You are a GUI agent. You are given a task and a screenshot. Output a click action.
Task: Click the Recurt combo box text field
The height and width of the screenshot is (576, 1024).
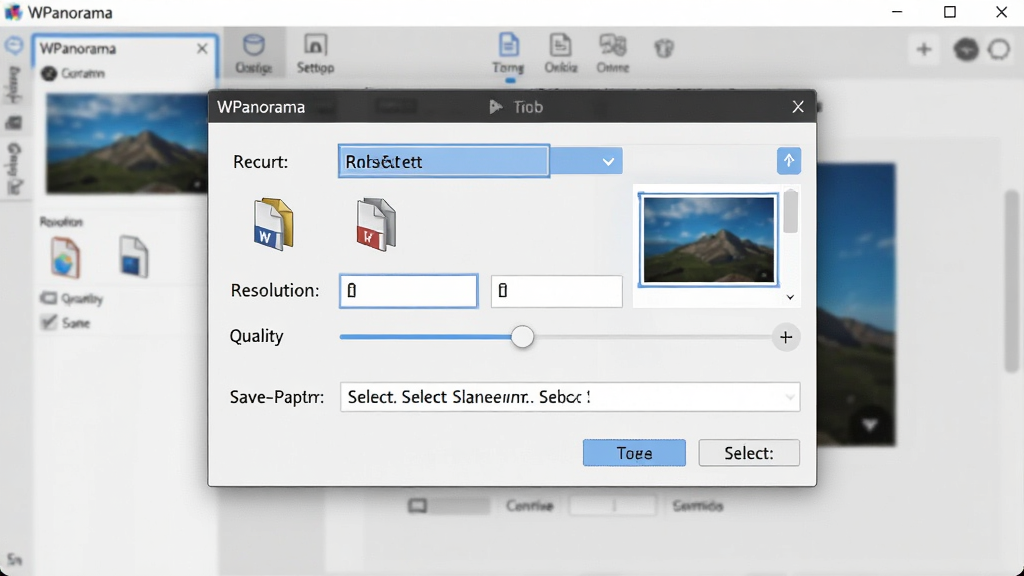443,161
